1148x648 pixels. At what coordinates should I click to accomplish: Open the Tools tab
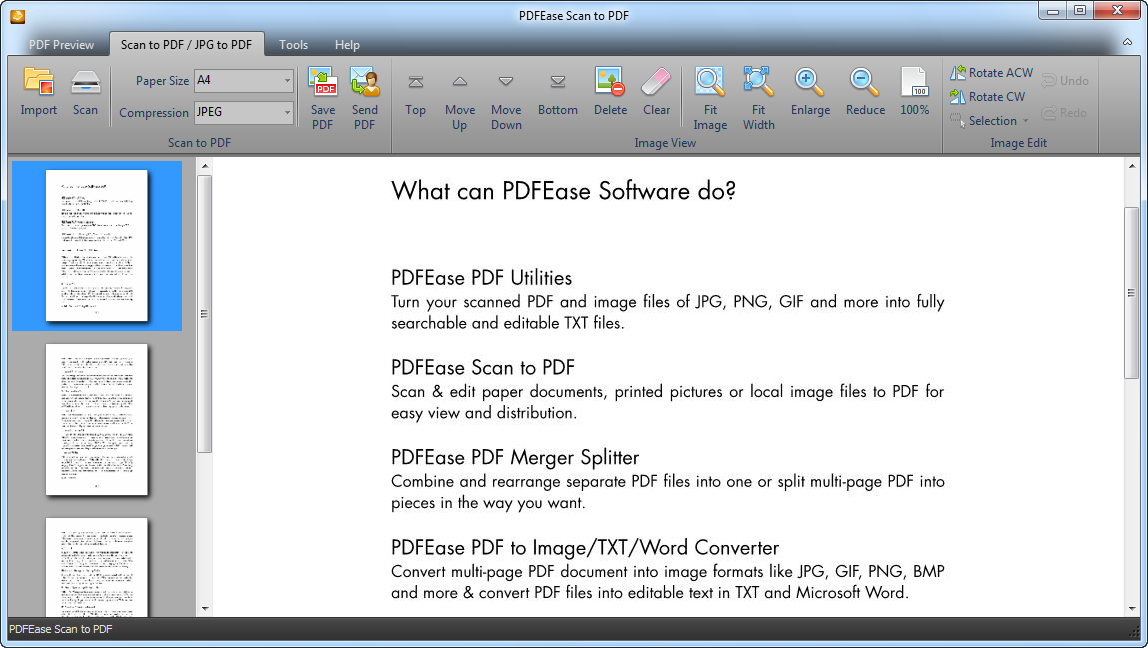point(294,45)
